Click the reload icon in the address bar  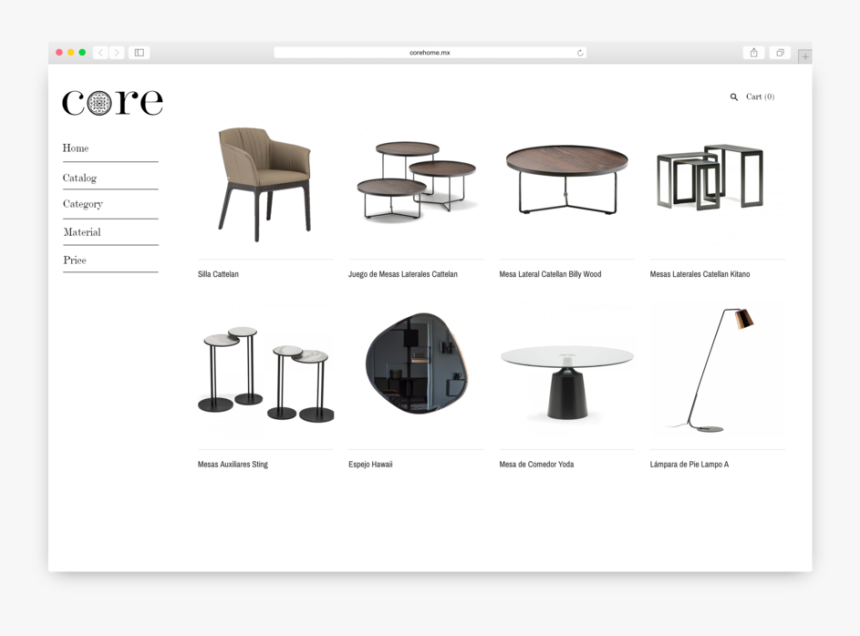(578, 53)
